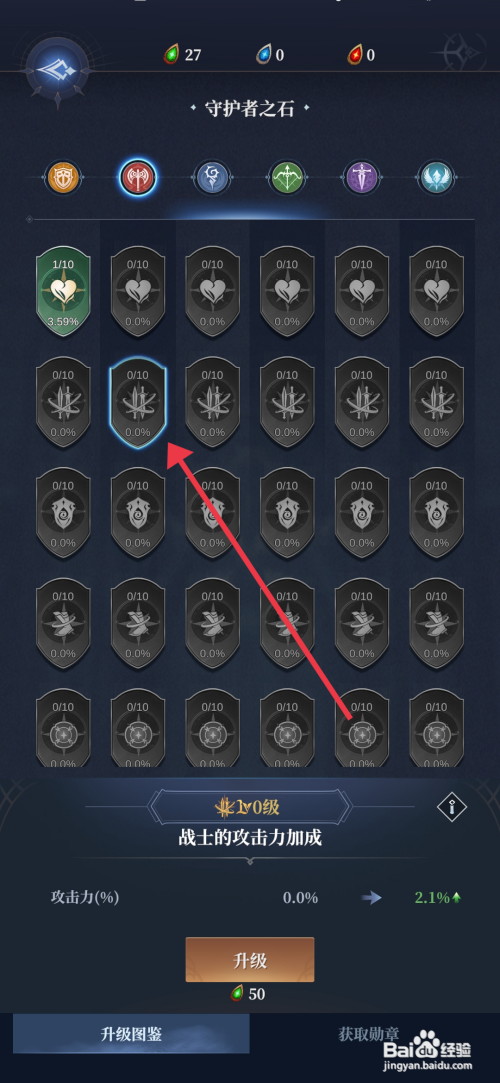Viewport: 500px width, 1083px height.
Task: Click the green gem currency showing 27
Action: pos(182,55)
